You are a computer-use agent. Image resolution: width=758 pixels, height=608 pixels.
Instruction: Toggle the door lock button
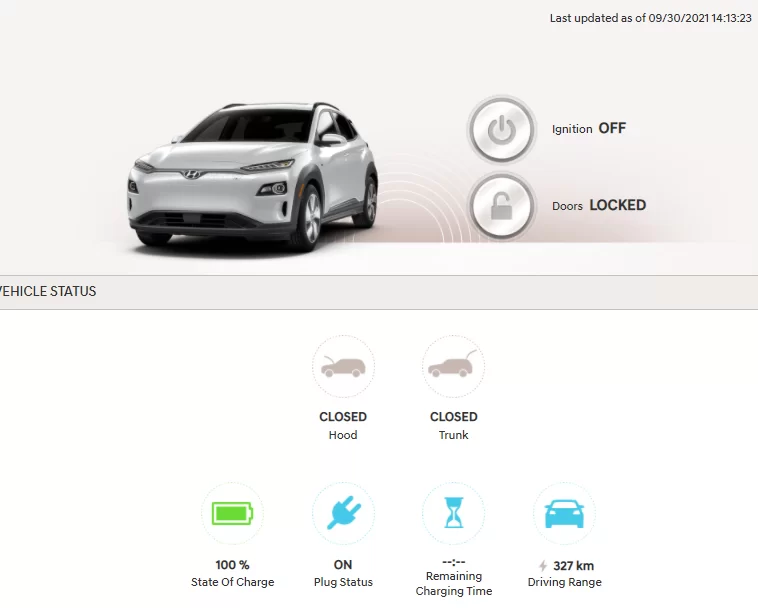click(502, 206)
